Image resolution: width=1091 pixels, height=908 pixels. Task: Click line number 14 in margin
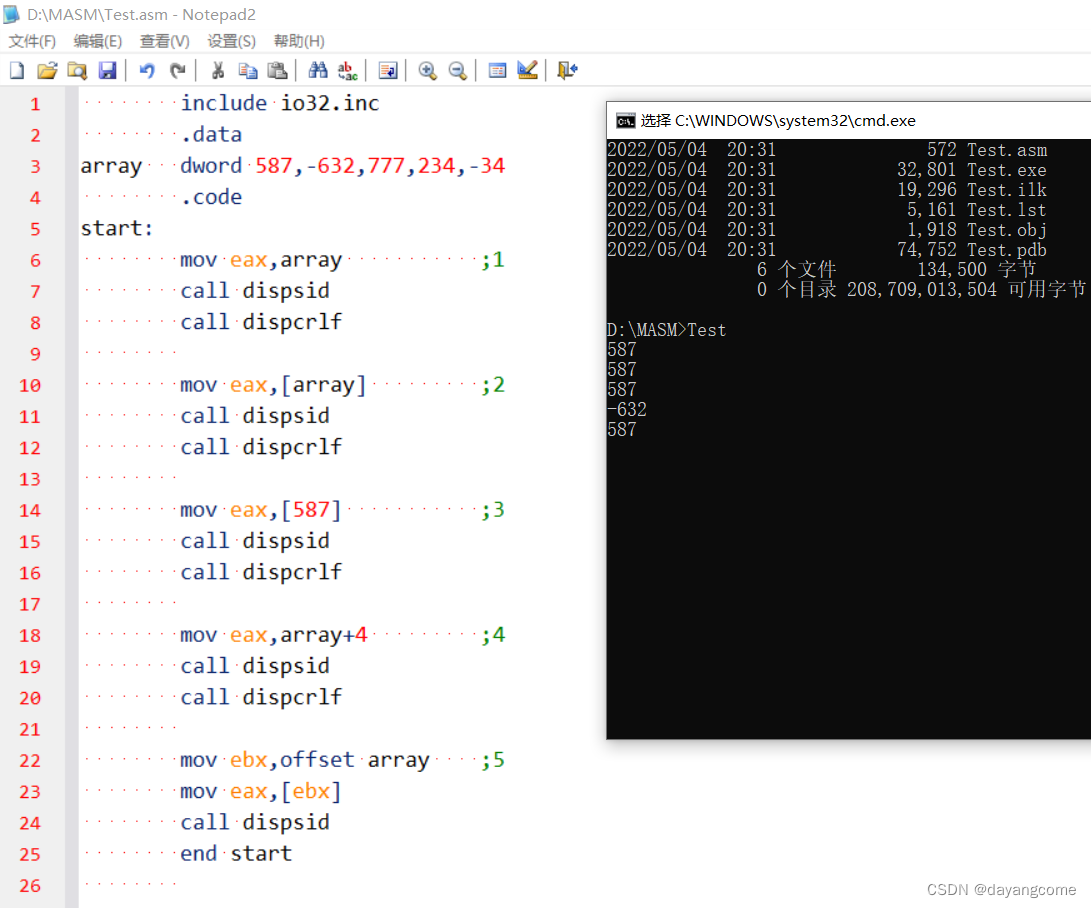[x=30, y=511]
